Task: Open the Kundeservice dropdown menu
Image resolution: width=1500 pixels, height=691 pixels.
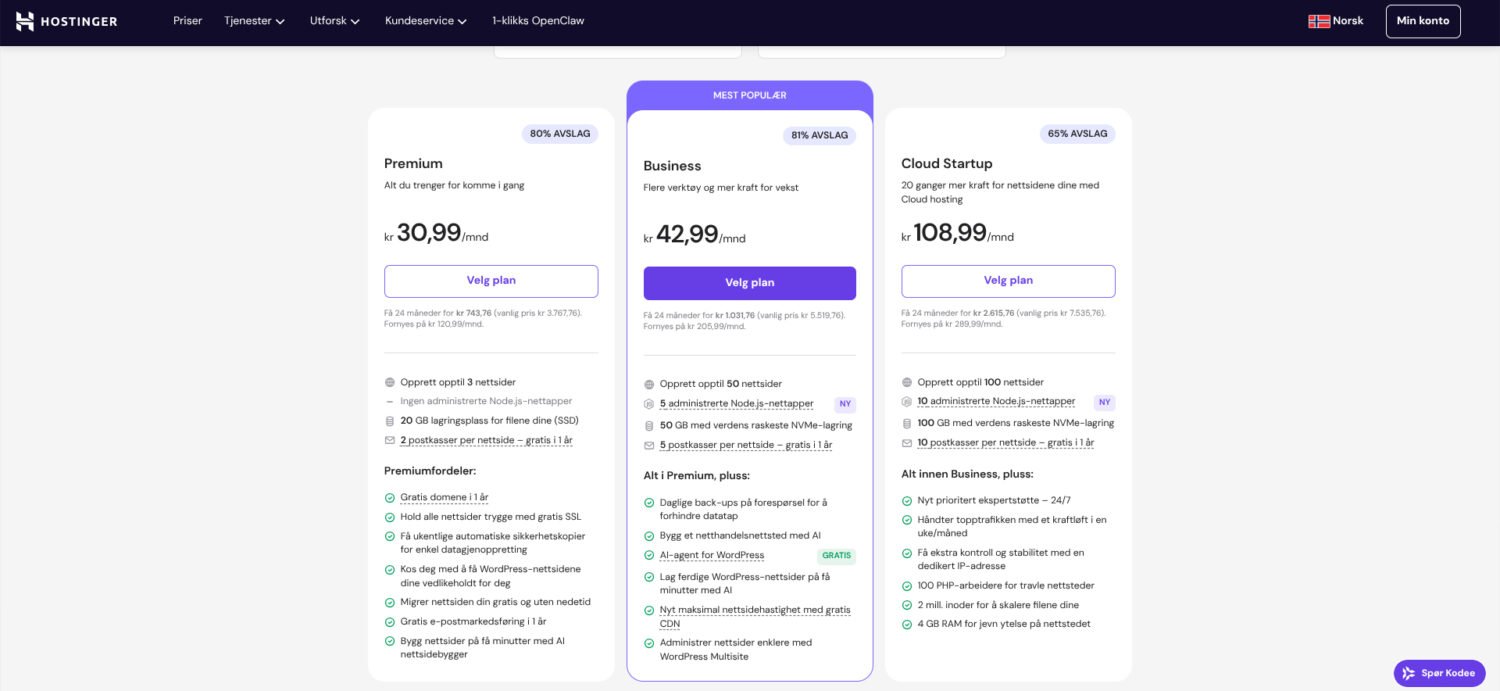Action: pos(425,21)
